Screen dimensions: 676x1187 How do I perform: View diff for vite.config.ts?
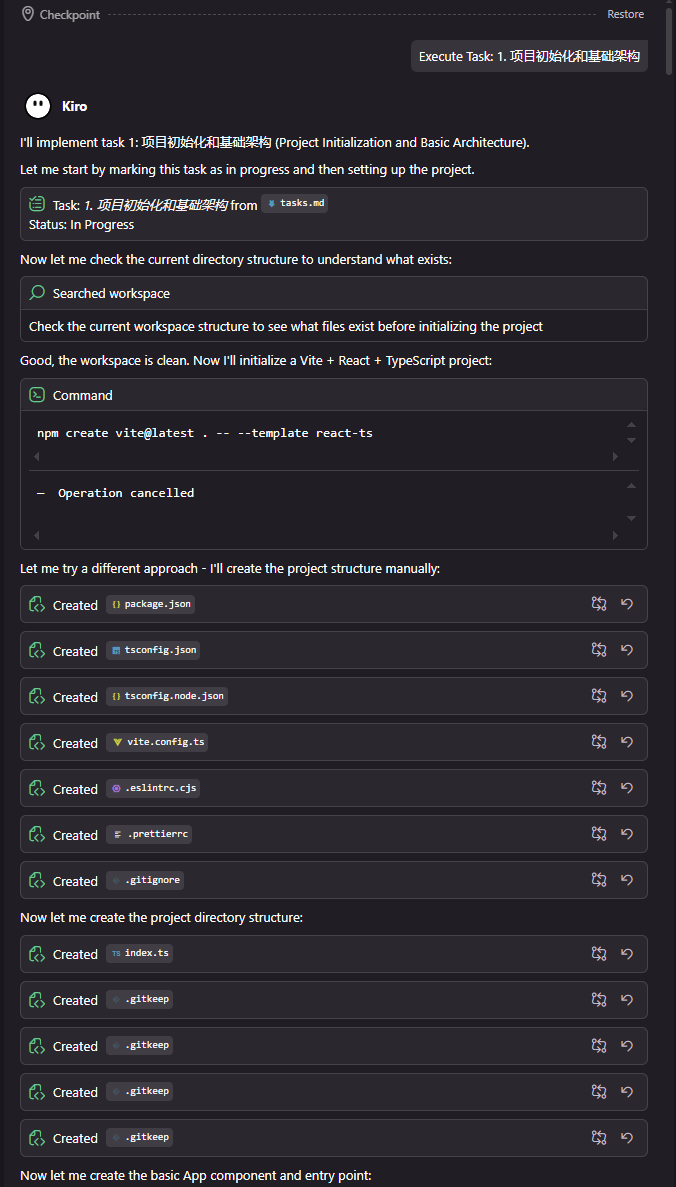point(599,742)
